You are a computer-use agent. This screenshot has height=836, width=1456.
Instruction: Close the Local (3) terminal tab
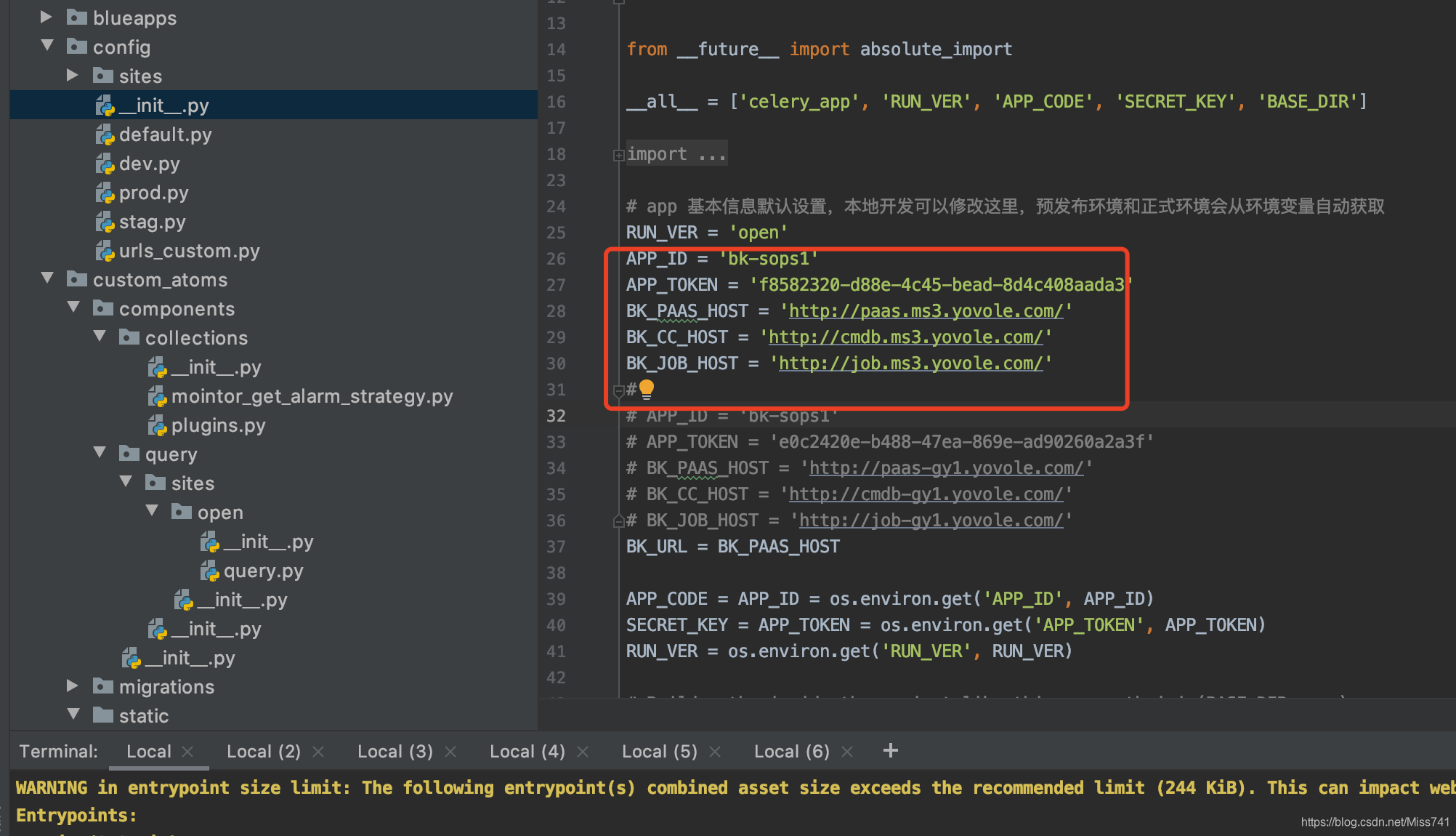pyautogui.click(x=450, y=752)
